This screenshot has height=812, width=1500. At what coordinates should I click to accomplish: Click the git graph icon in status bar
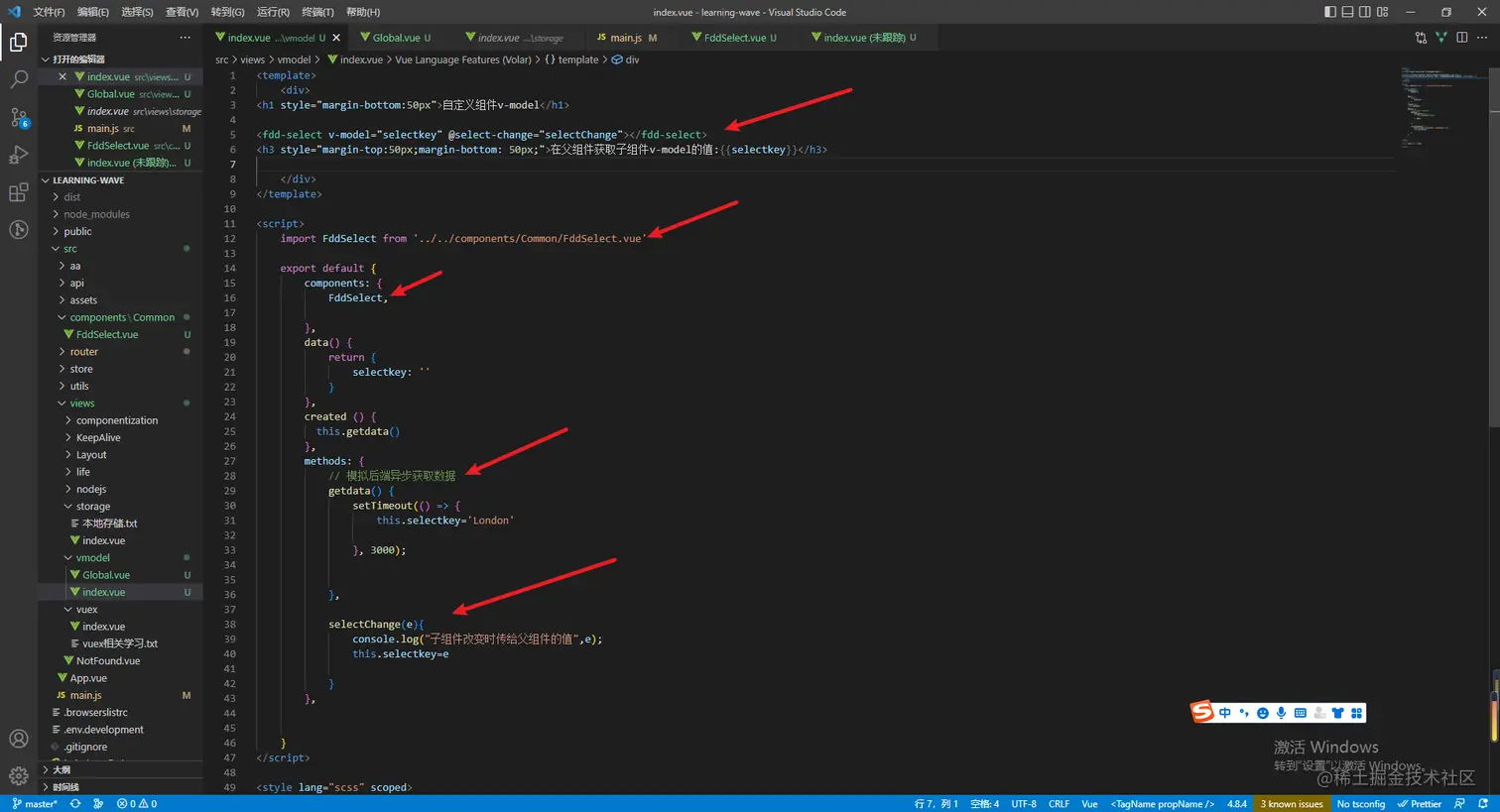point(98,804)
